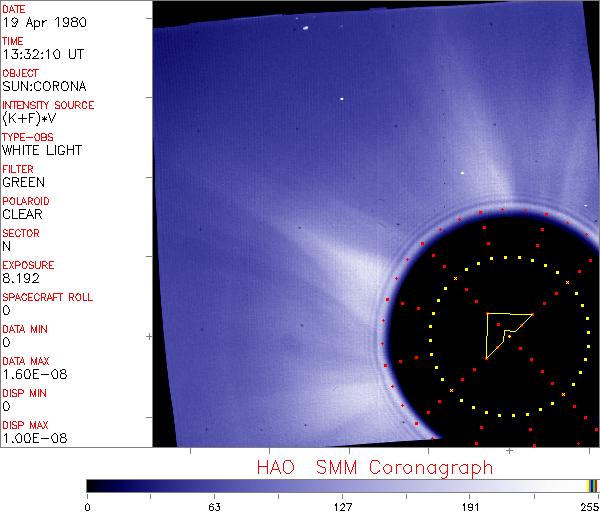Click the INTENSITY SOURCE label
600x512 pixels.
pyautogui.click(x=48, y=105)
